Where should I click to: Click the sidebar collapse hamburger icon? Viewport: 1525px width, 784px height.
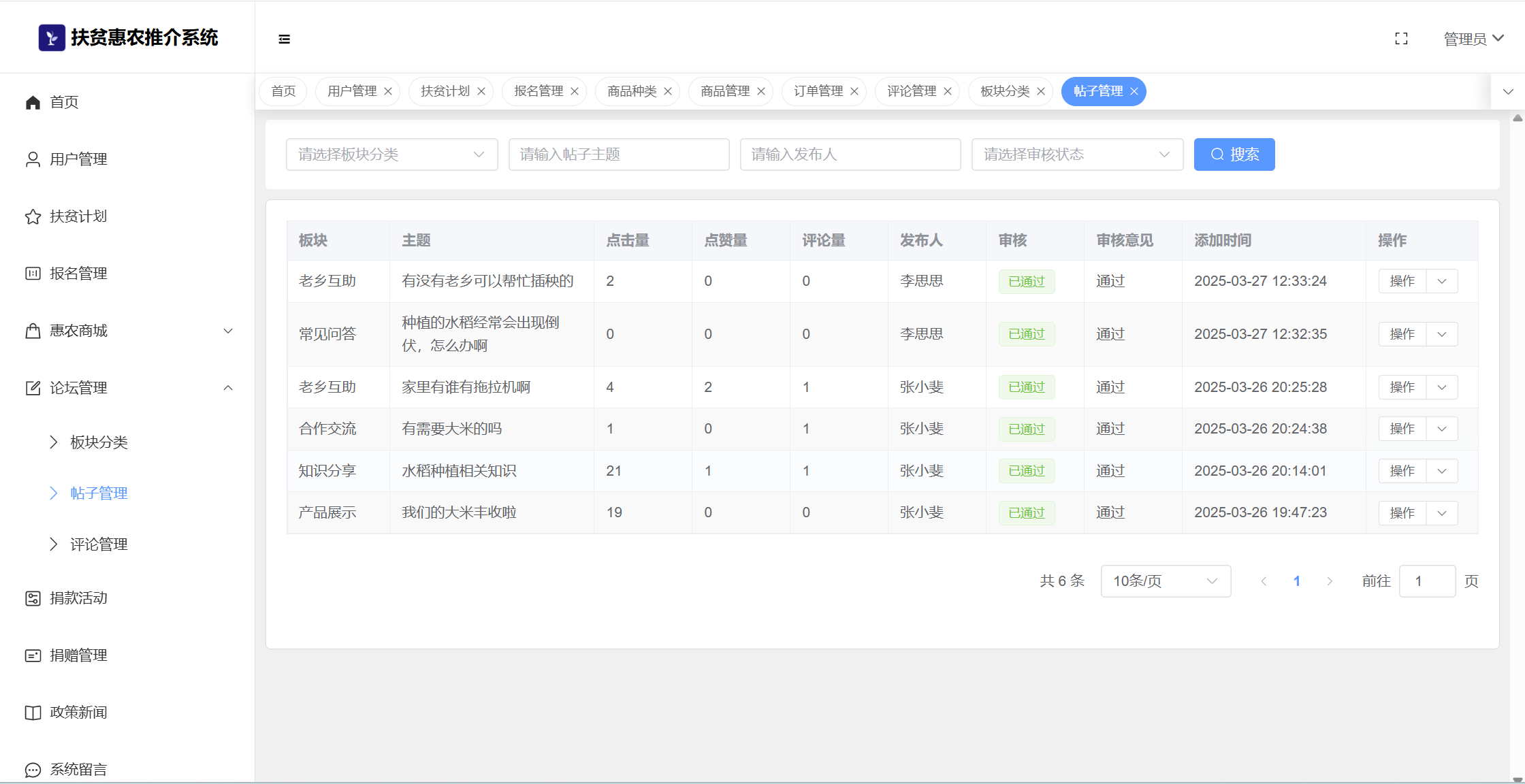coord(285,39)
